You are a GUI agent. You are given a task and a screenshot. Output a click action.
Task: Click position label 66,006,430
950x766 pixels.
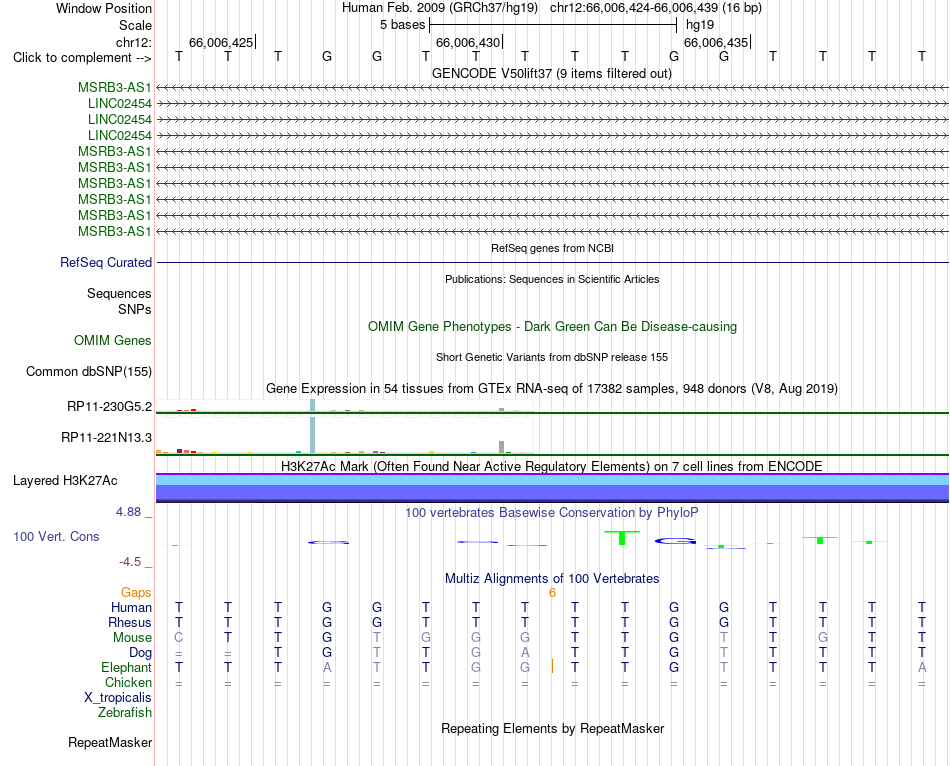468,42
